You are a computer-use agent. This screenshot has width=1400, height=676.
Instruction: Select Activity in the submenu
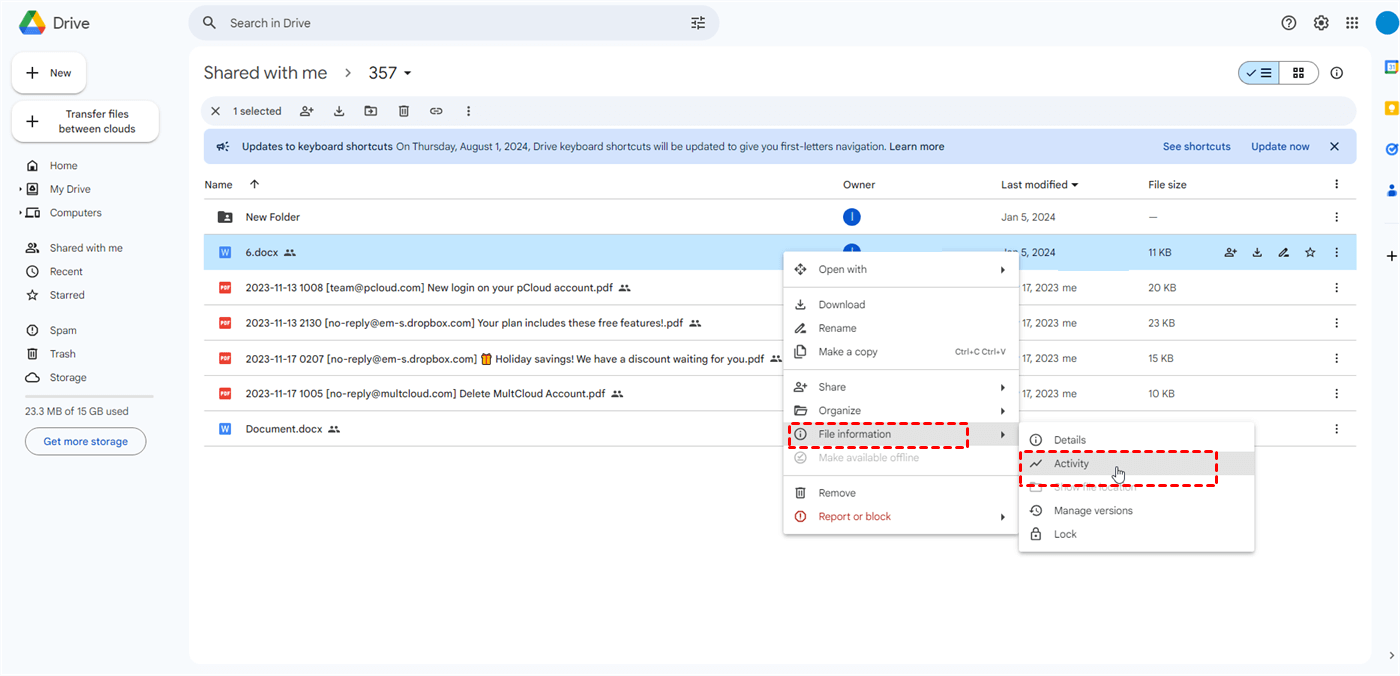point(1071,464)
